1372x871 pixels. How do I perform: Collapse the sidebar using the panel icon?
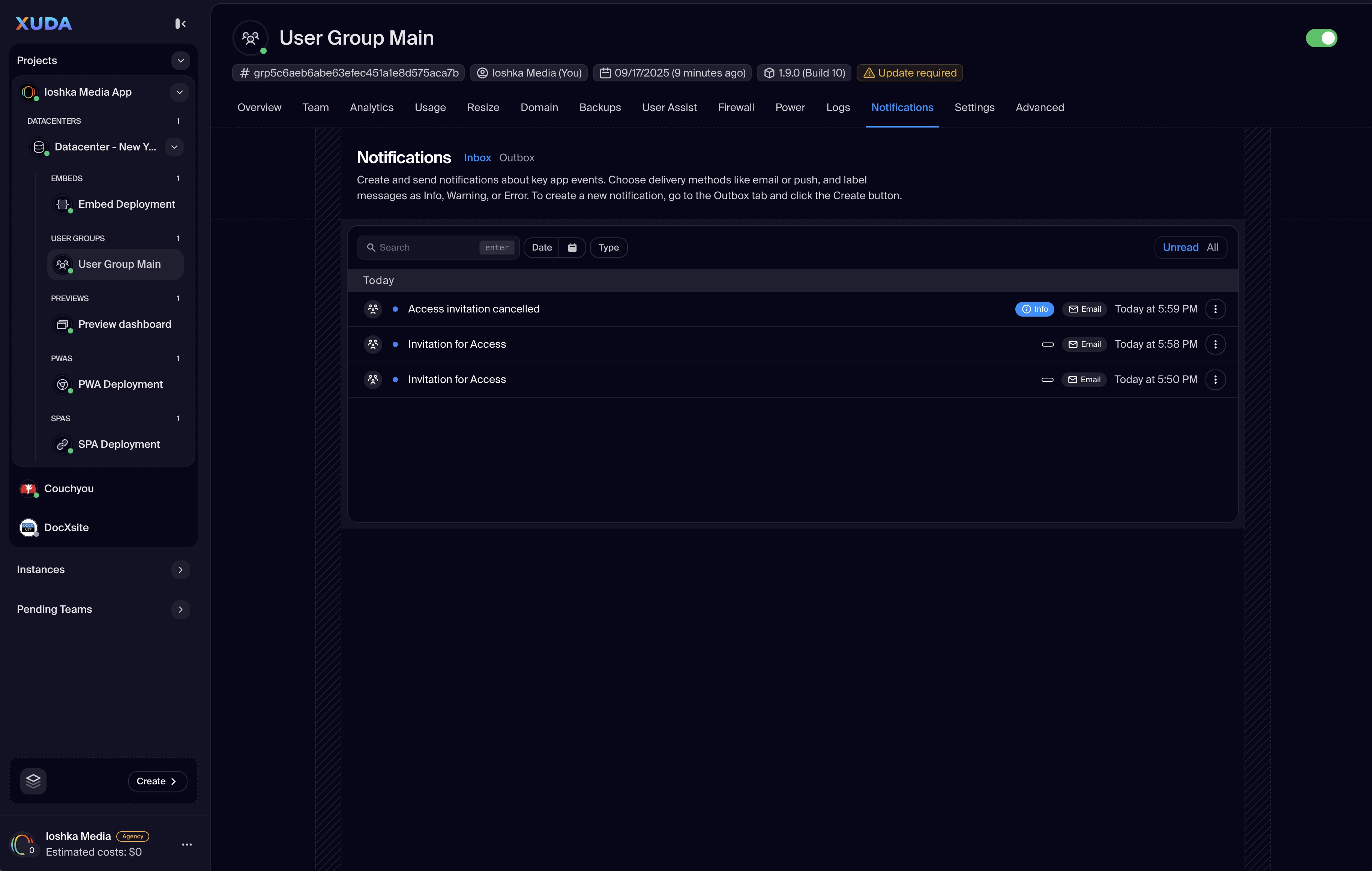pyautogui.click(x=180, y=23)
